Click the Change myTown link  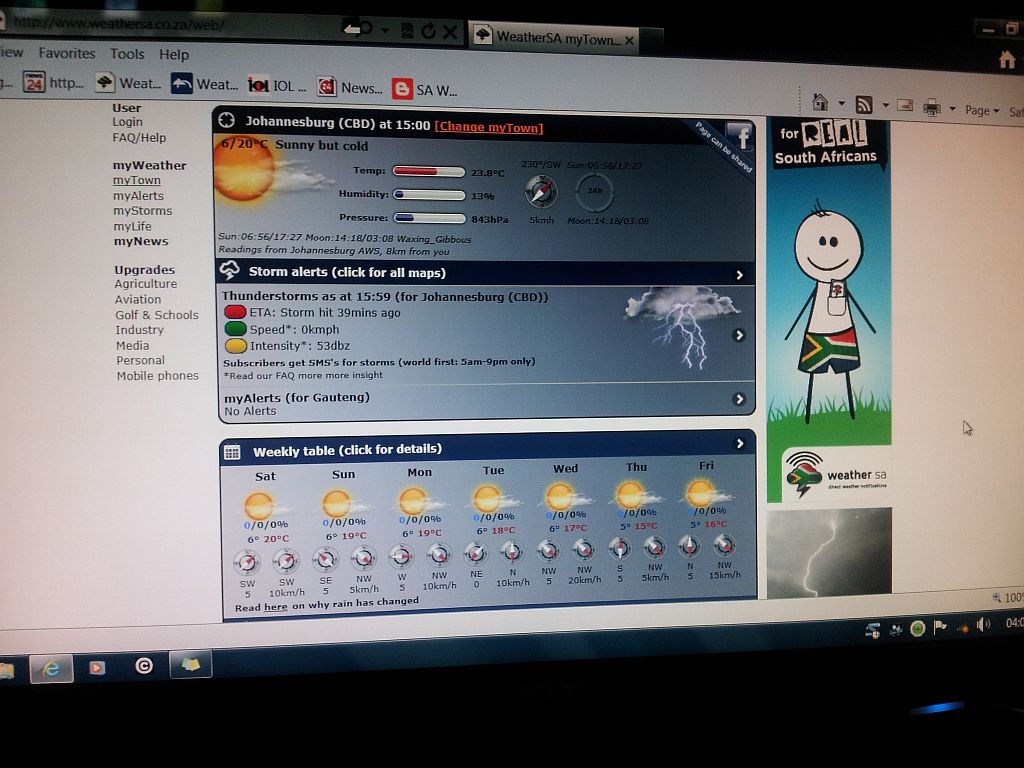tap(488, 127)
